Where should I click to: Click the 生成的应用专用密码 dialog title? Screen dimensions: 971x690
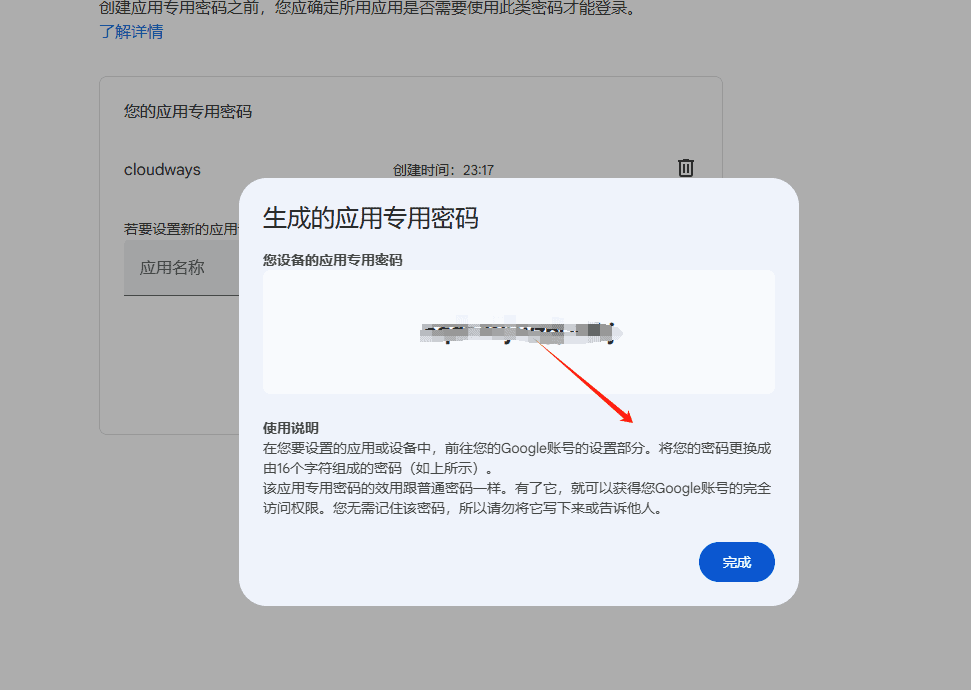tap(370, 218)
